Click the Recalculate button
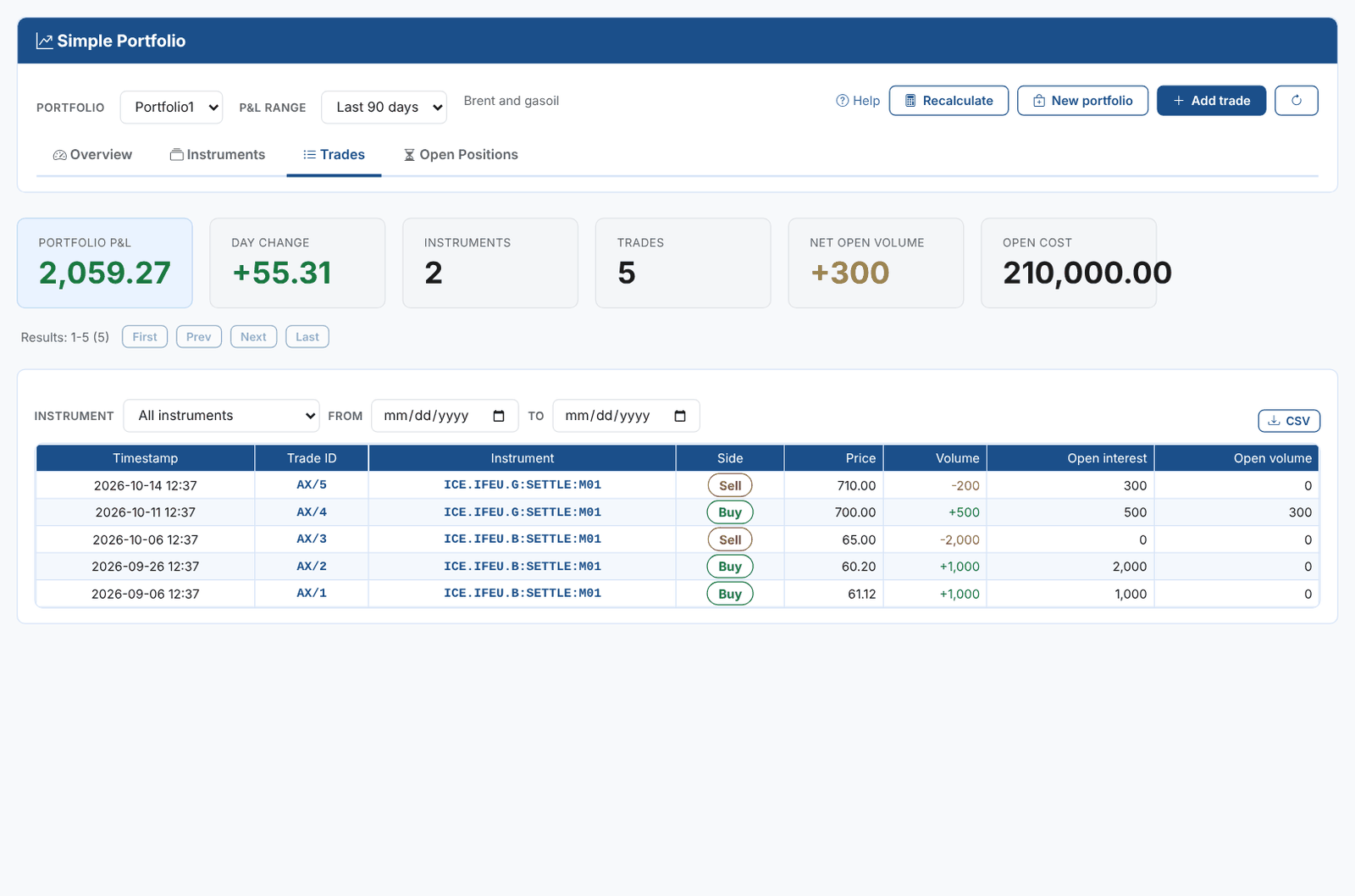The image size is (1355, 896). pyautogui.click(x=948, y=101)
